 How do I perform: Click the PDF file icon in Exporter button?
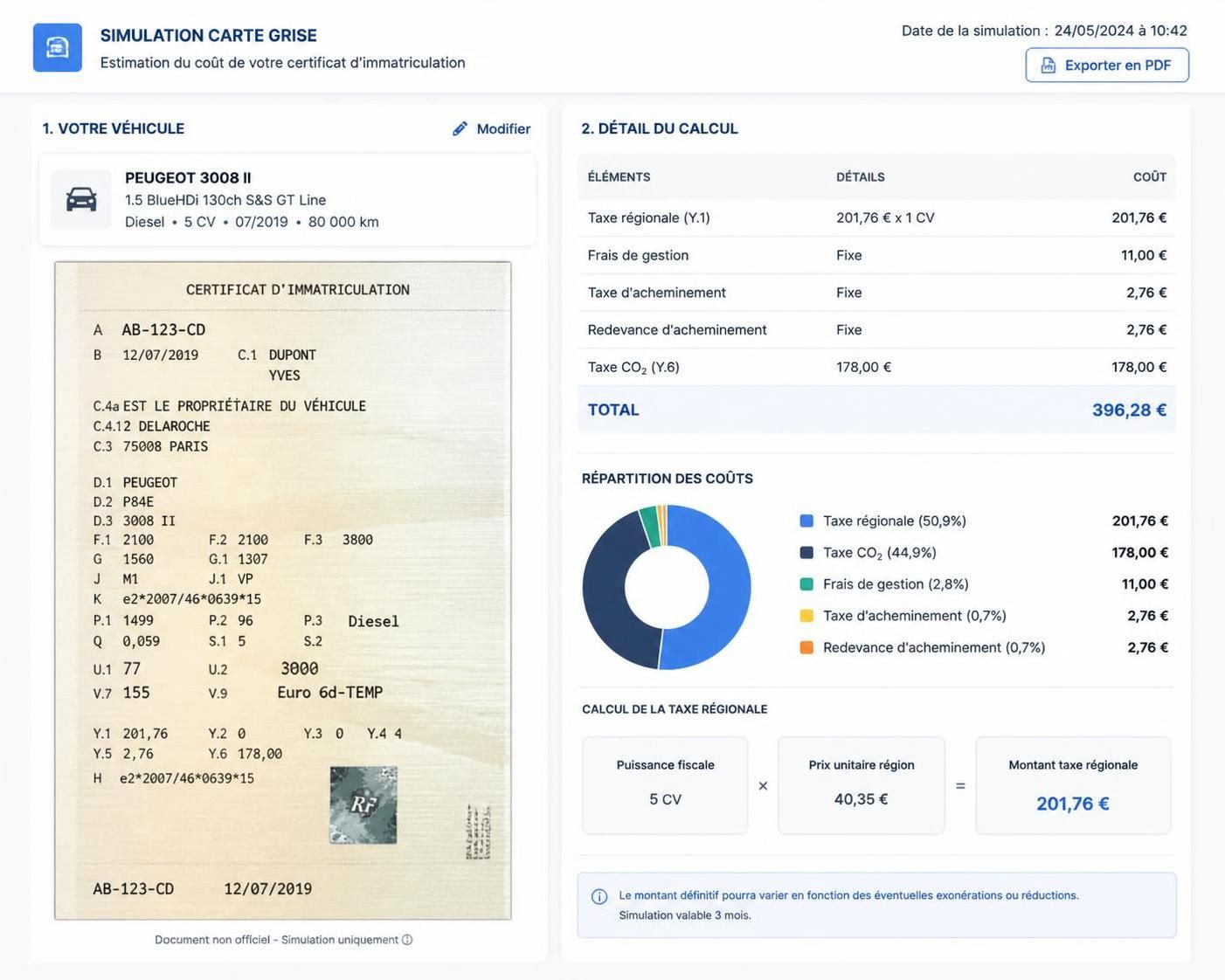click(1048, 66)
